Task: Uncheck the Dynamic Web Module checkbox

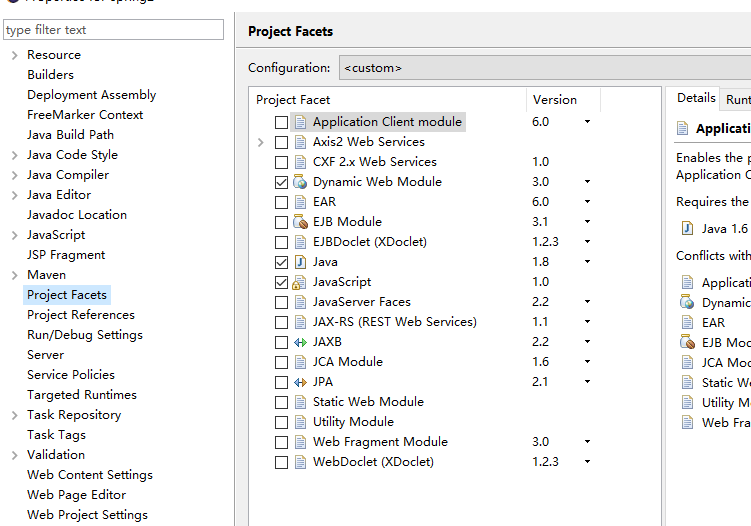Action: point(281,182)
